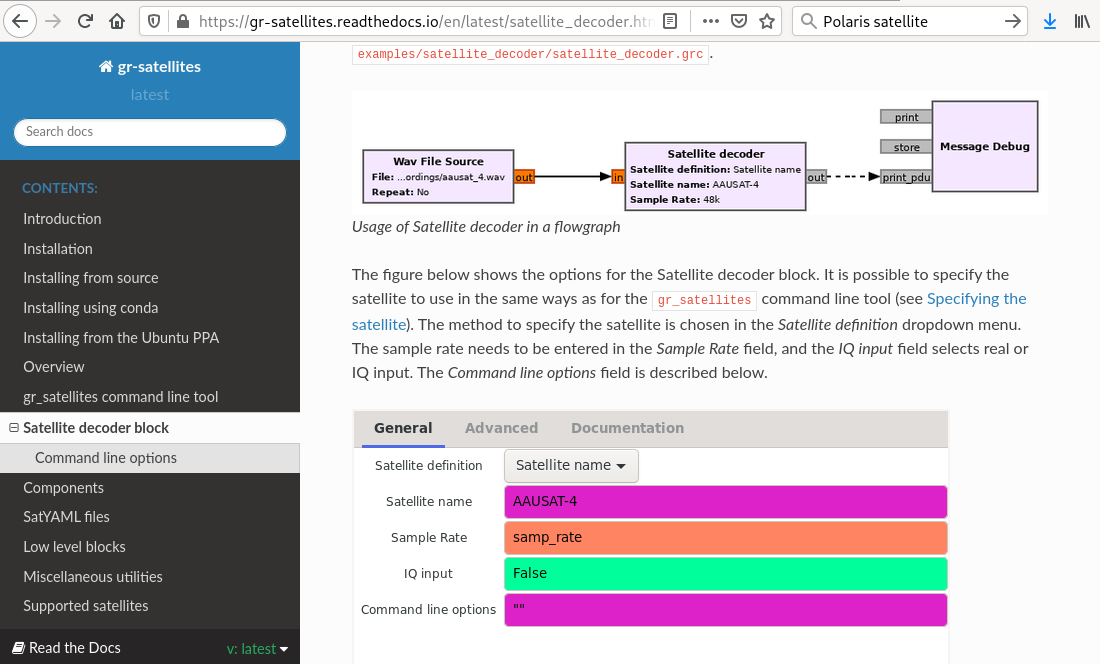Viewport: 1100px width, 664px height.
Task: Click the browser forward arrow
Action: pos(53,22)
